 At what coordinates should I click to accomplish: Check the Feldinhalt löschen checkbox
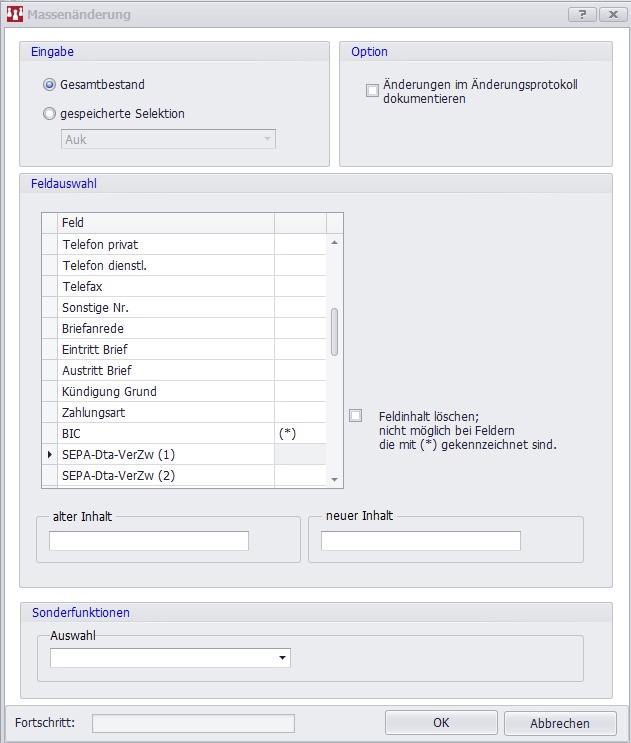click(355, 416)
